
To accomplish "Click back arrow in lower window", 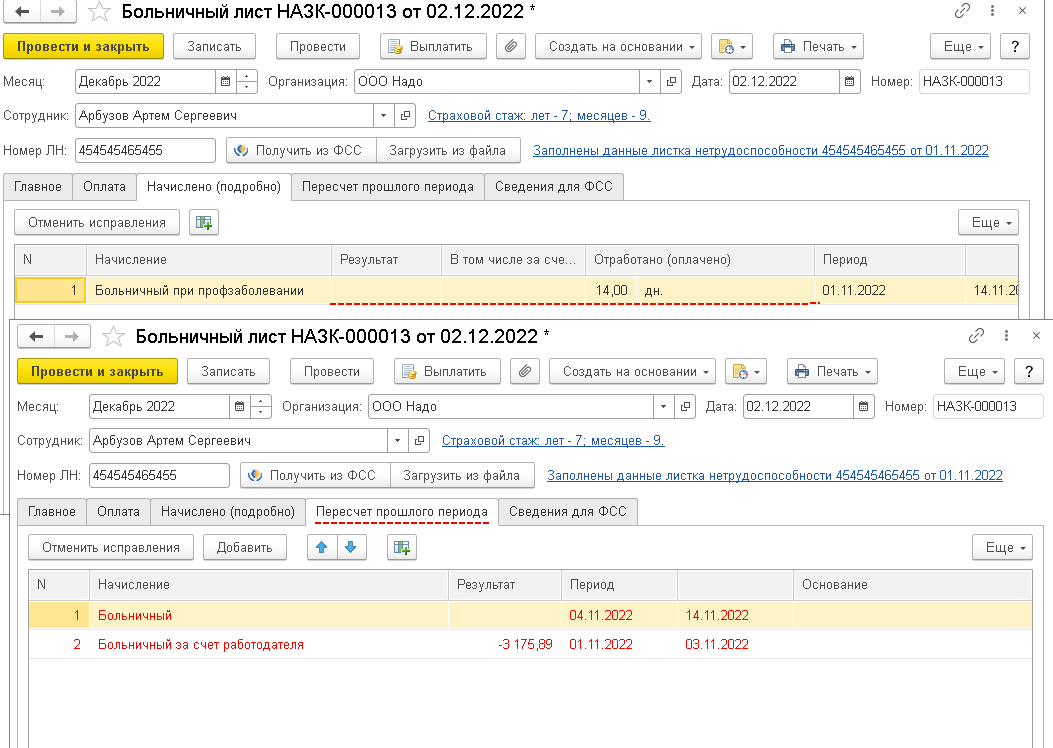I will point(38,336).
